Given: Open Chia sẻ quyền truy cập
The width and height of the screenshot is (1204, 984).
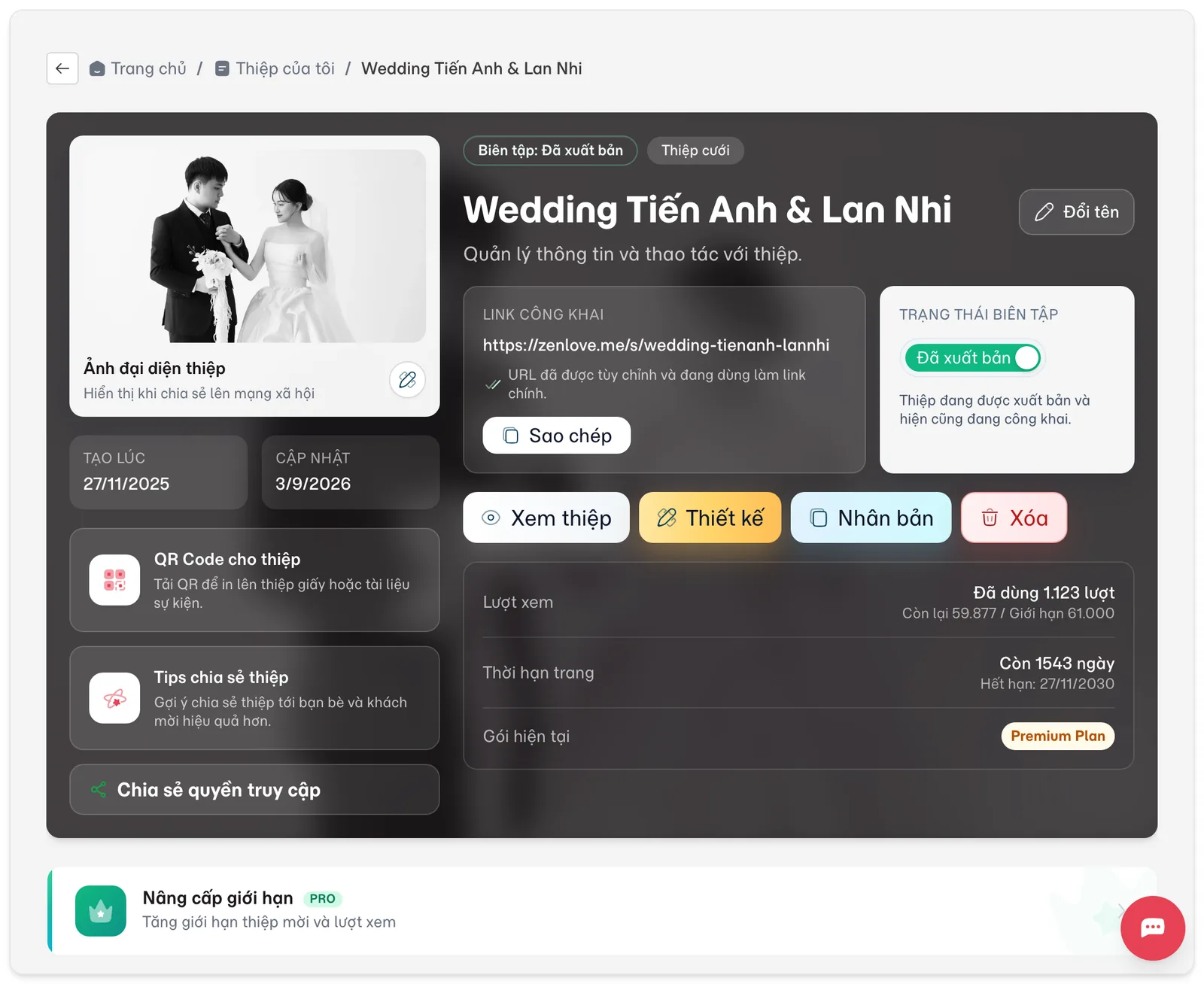Looking at the screenshot, I should (x=254, y=790).
